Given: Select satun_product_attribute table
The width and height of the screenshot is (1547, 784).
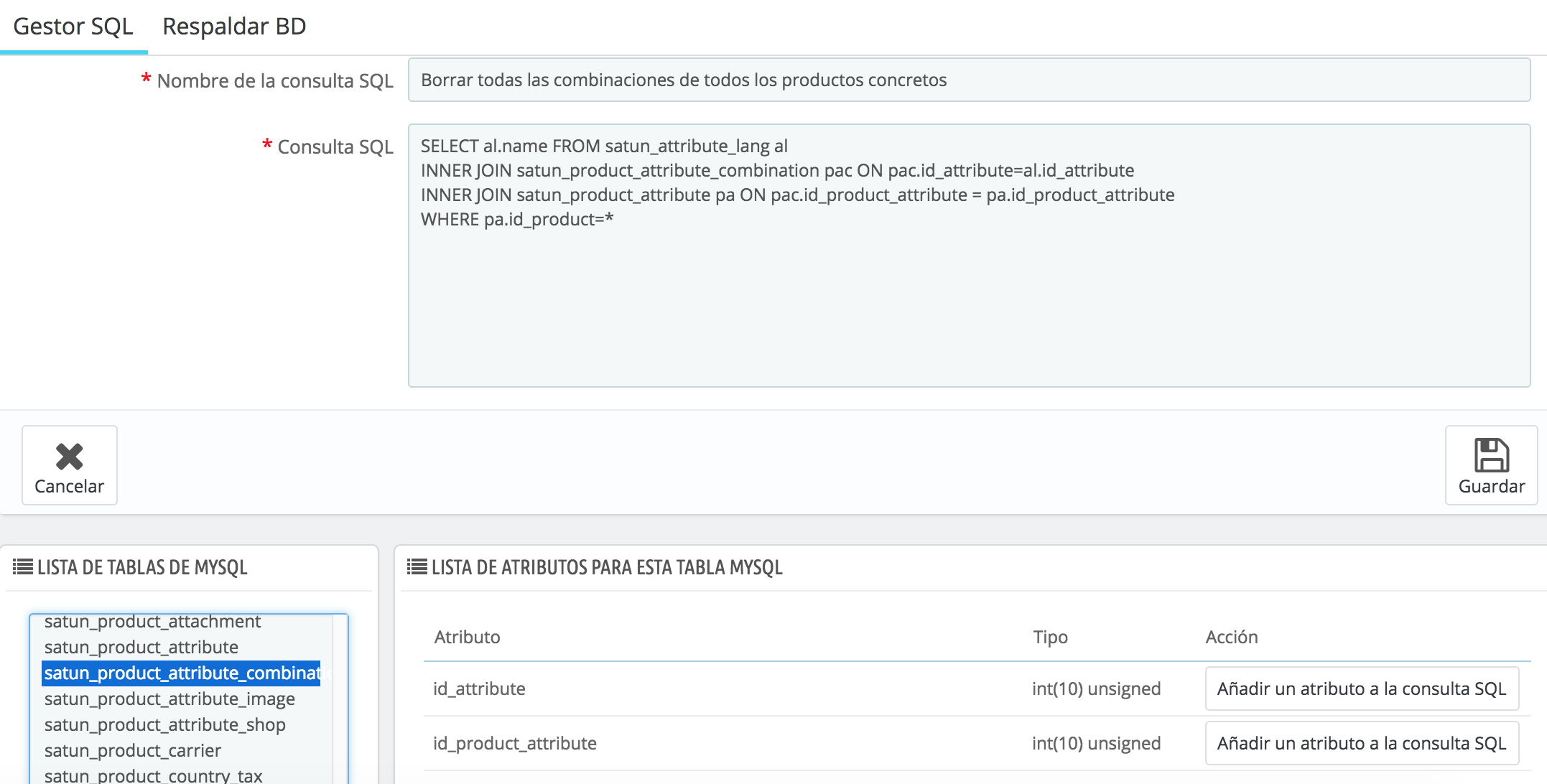Looking at the screenshot, I should tap(141, 647).
